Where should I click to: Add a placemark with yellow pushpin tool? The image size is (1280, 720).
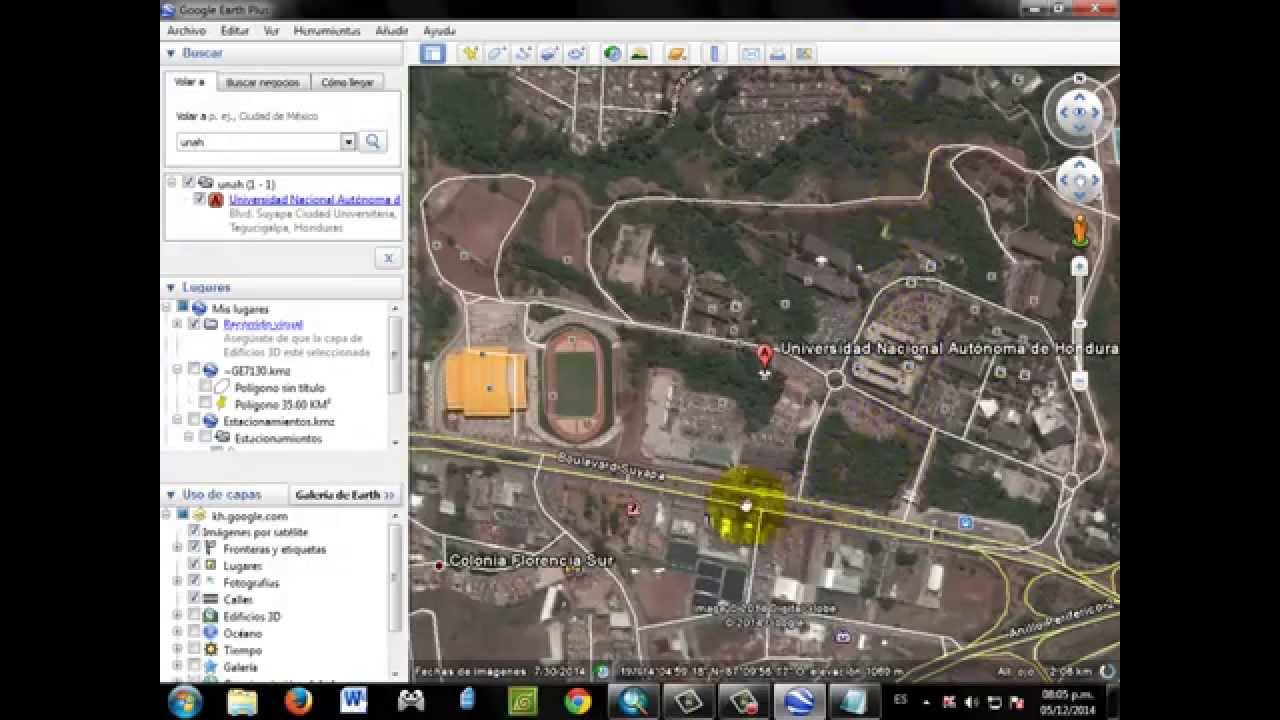tap(469, 54)
